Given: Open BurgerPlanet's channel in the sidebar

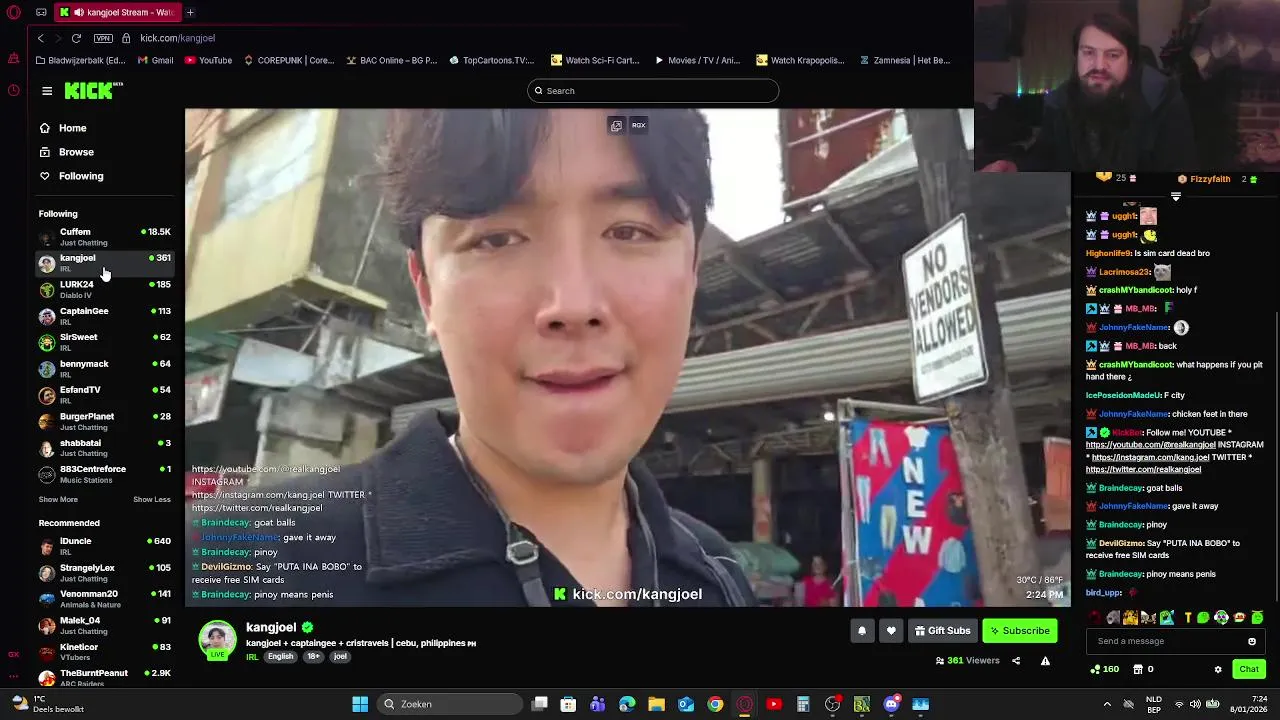Looking at the screenshot, I should (104, 421).
